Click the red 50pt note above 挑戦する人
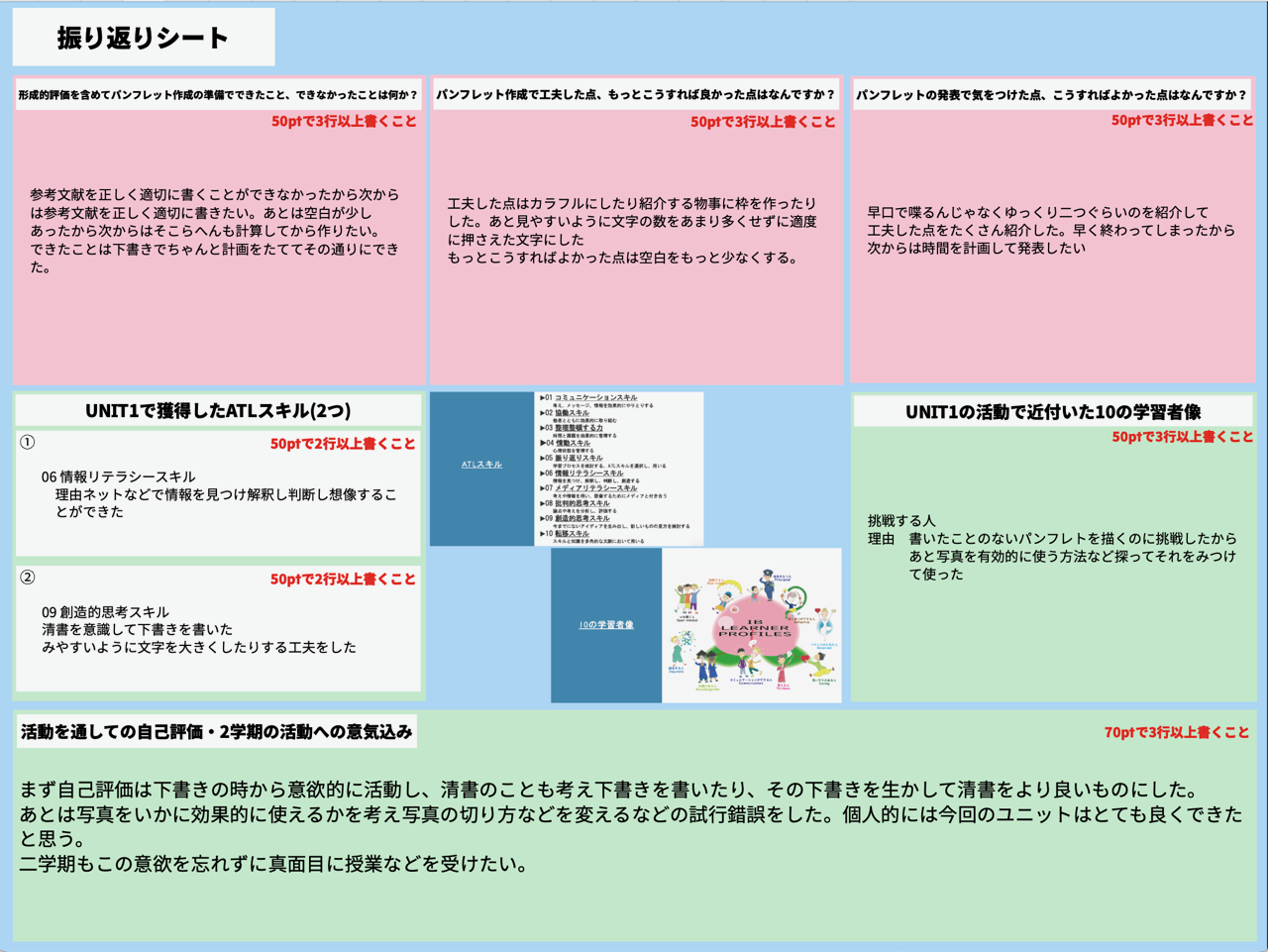Image resolution: width=1268 pixels, height=952 pixels. tap(1182, 437)
